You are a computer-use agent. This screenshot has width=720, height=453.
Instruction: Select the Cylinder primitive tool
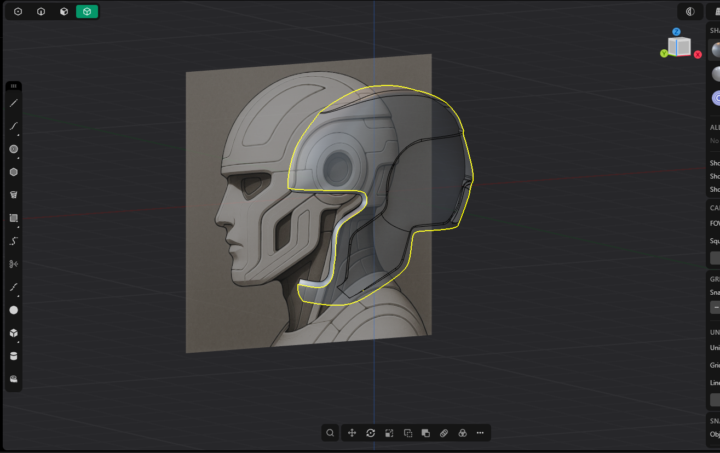[x=14, y=356]
